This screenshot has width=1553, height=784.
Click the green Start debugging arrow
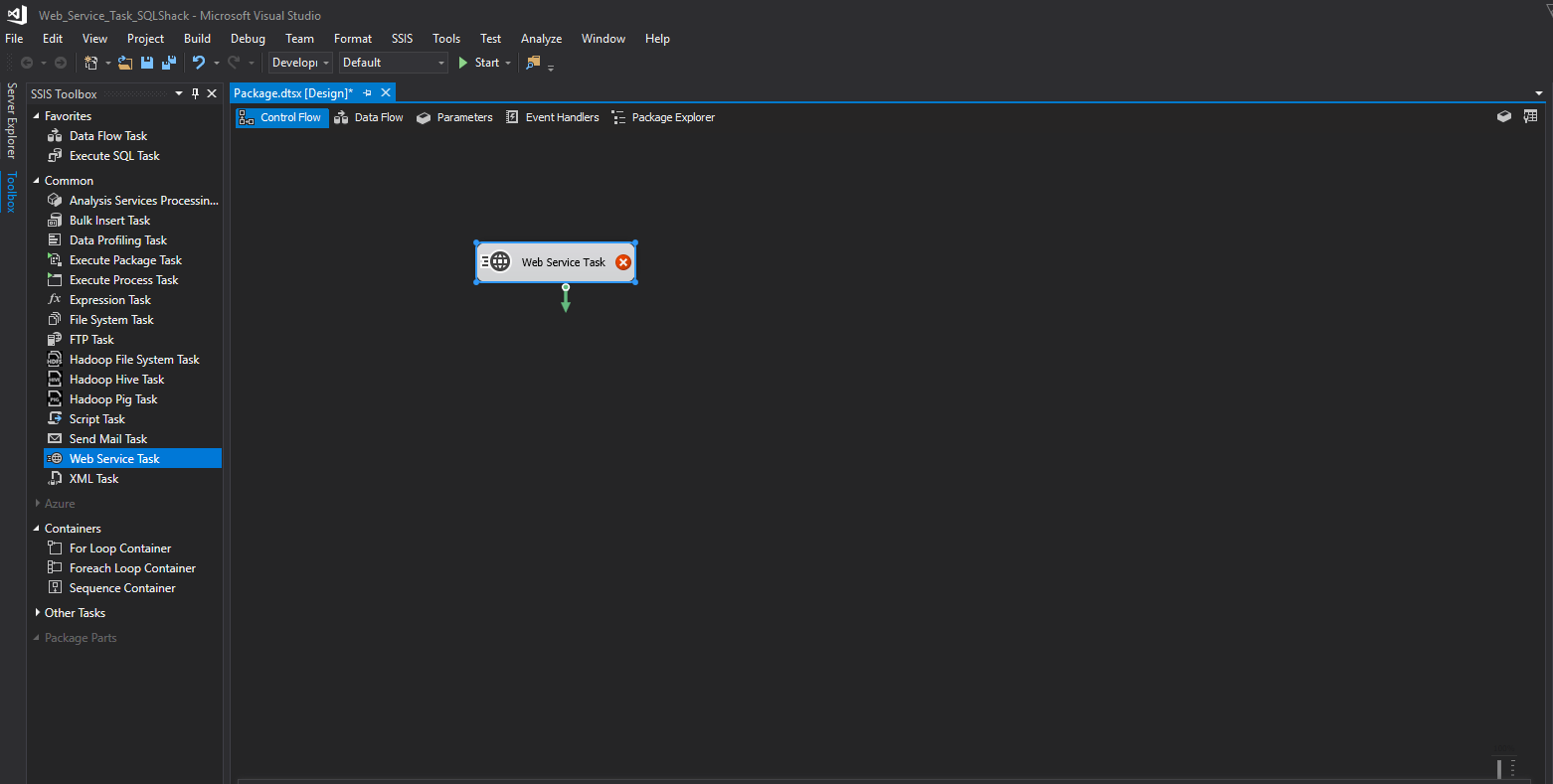tap(462, 63)
